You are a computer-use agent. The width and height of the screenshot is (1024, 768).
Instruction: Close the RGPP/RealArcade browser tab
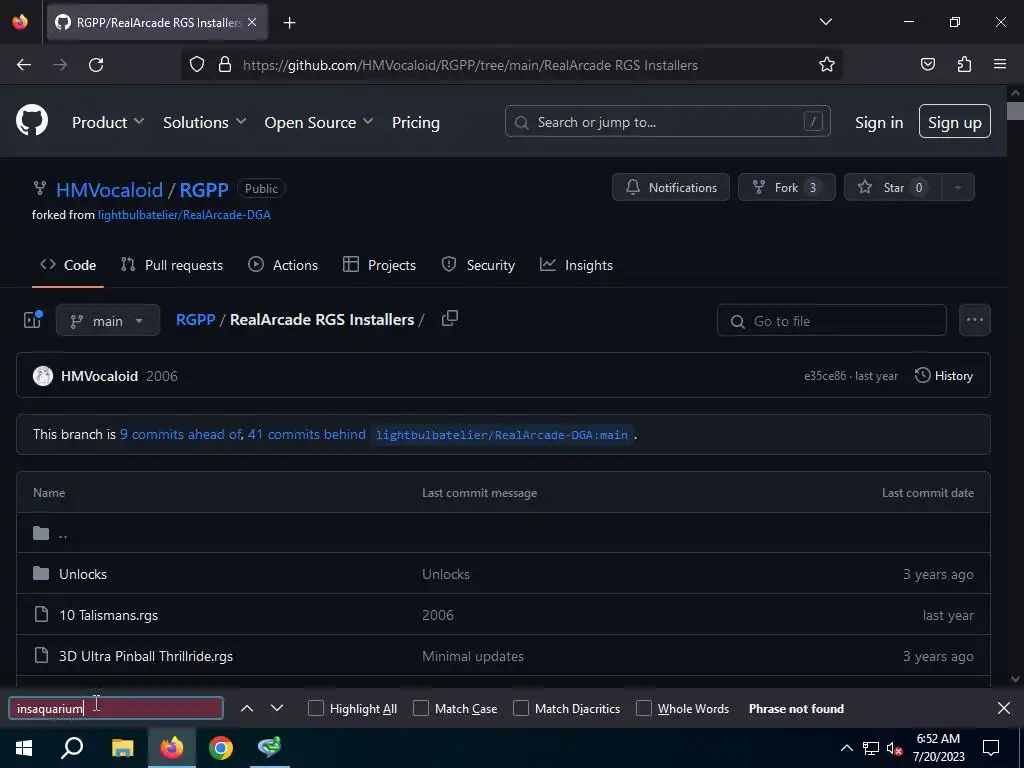click(x=252, y=22)
